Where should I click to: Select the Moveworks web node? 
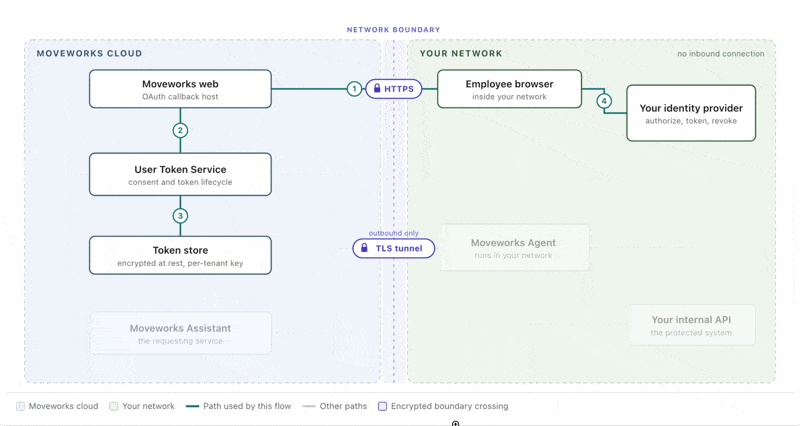click(x=180, y=89)
